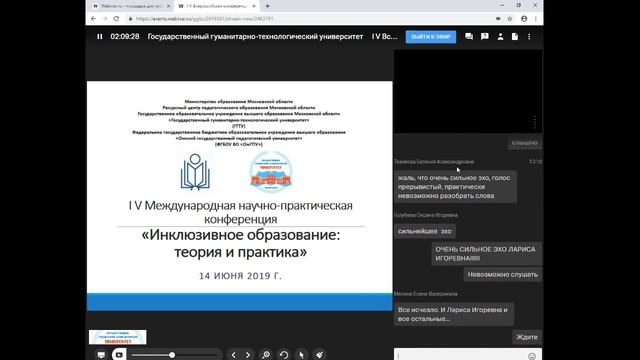Click the chat message input field

tap(461, 356)
